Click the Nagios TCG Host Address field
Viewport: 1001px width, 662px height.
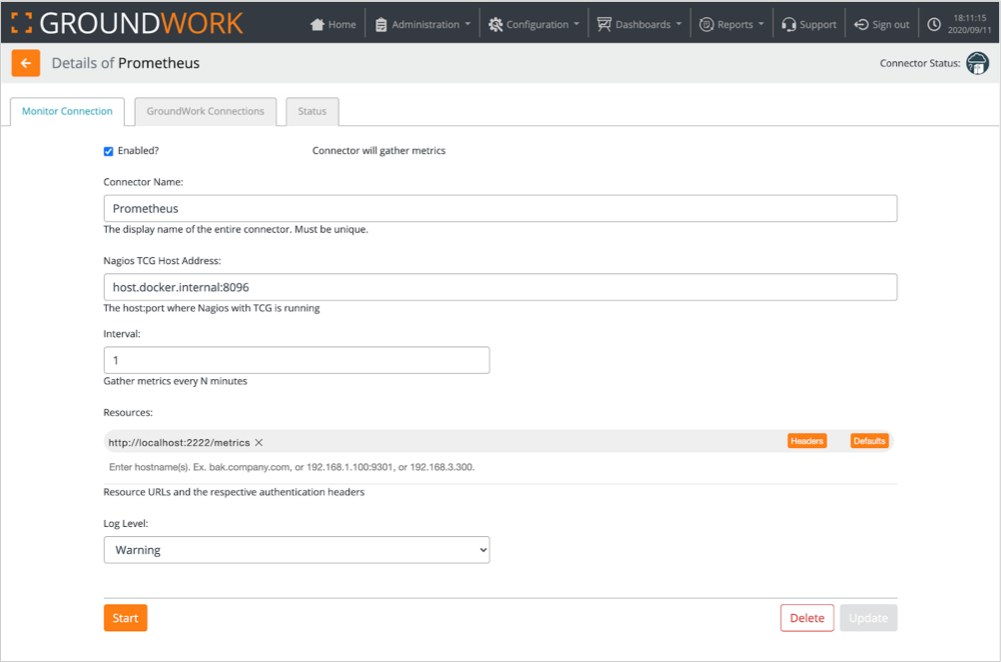click(x=500, y=287)
